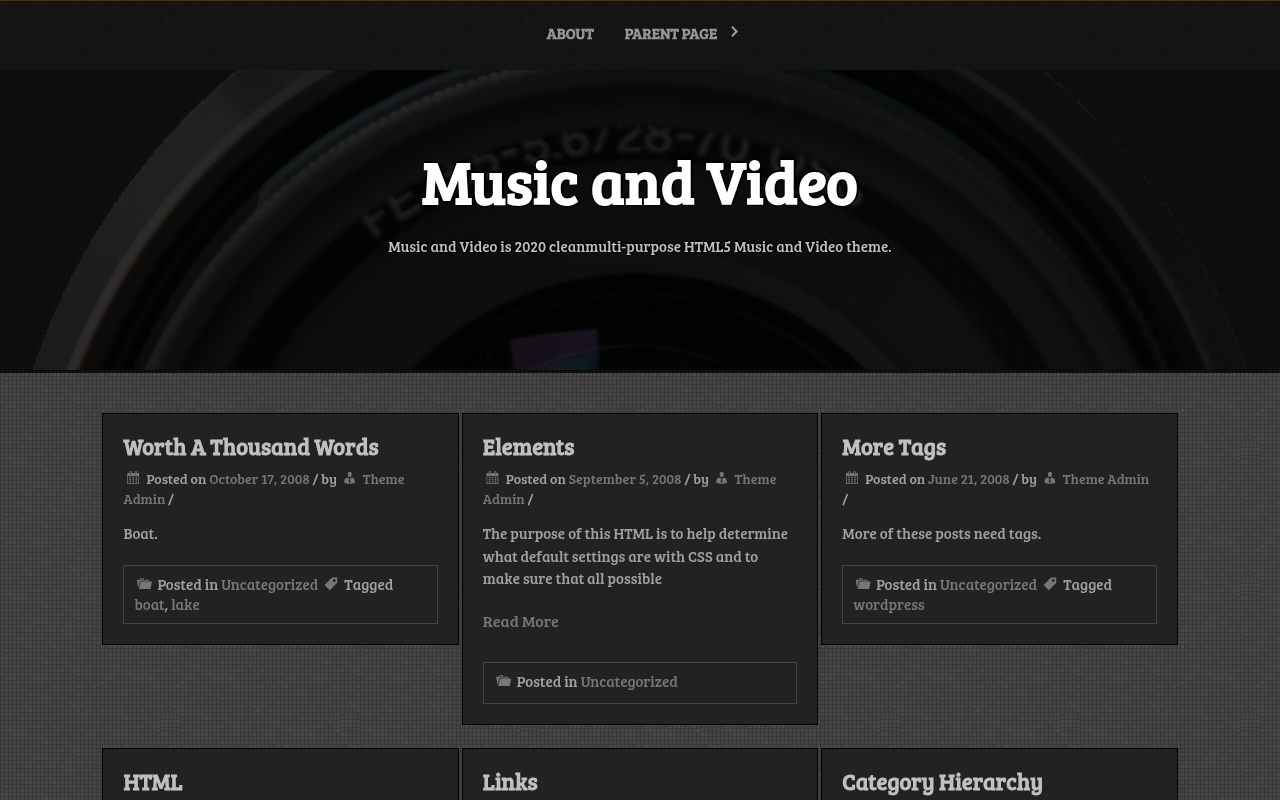Click Theme Admin author in More Tags post
The image size is (1280, 800).
coord(1105,479)
